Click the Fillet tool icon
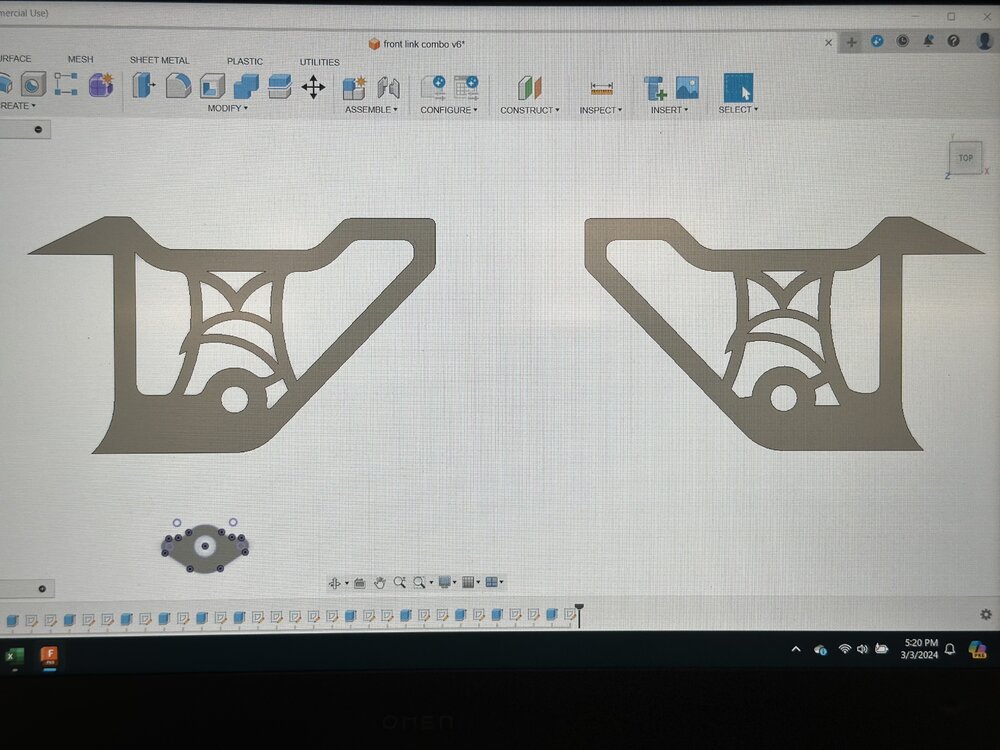1000x750 pixels. (x=179, y=85)
